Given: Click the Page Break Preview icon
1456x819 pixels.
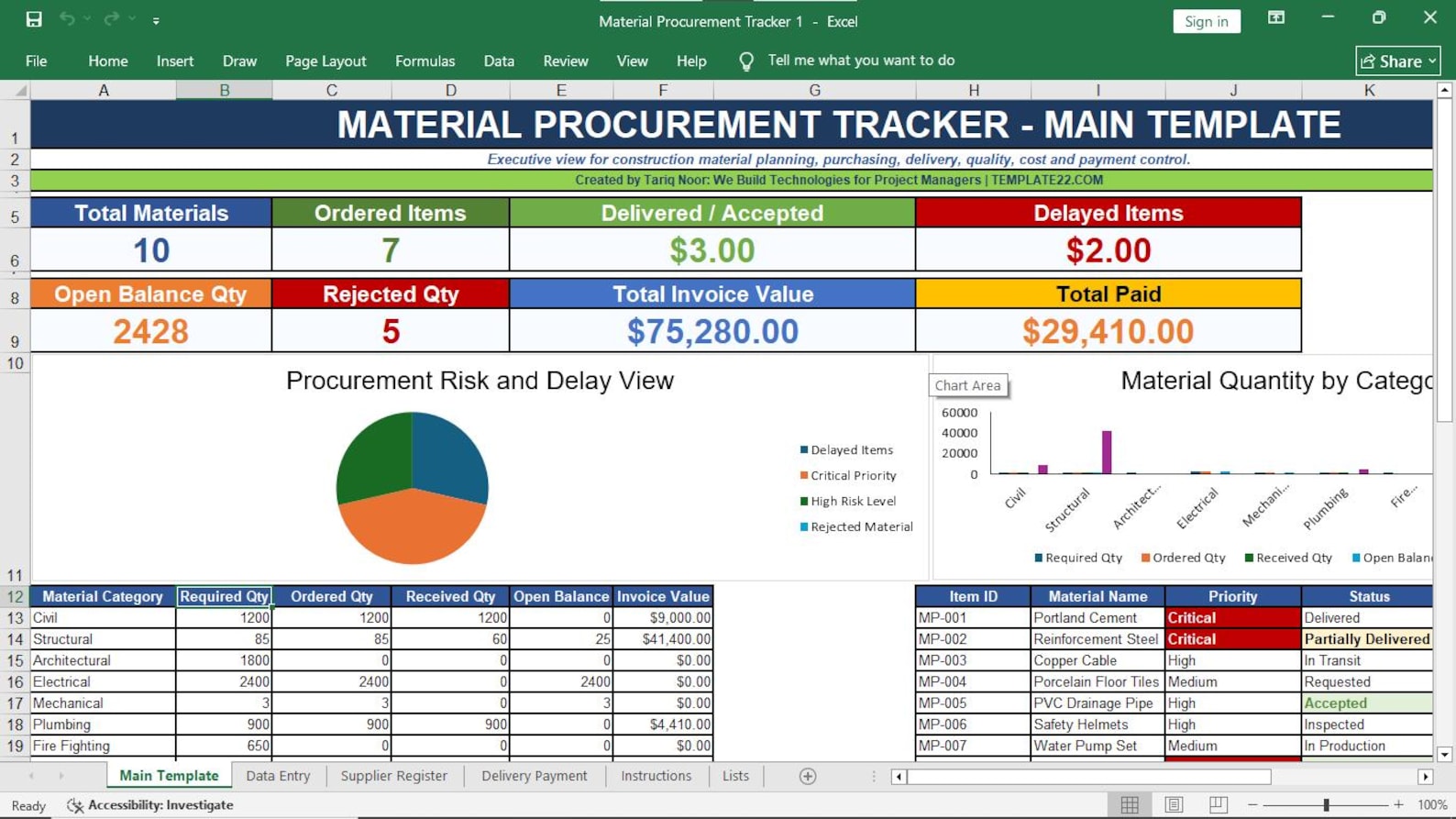Looking at the screenshot, I should tap(1218, 804).
